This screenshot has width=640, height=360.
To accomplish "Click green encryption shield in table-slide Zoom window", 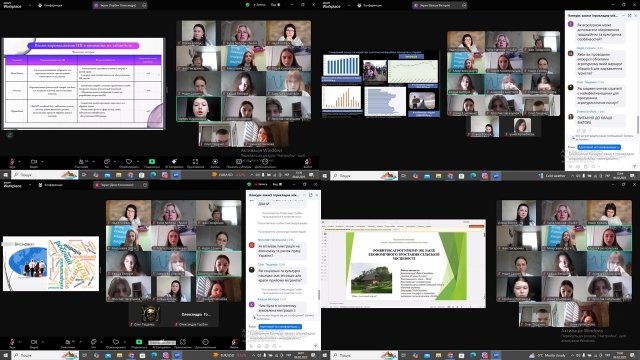I will point(247,5).
